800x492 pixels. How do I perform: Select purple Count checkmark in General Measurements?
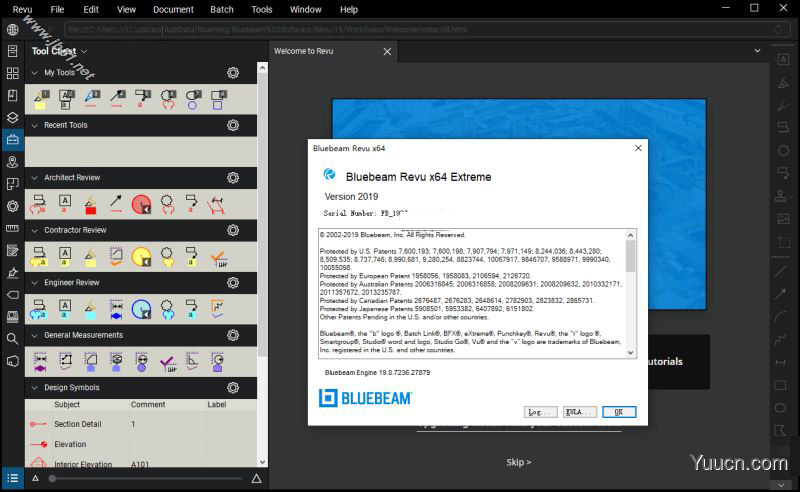coord(168,363)
